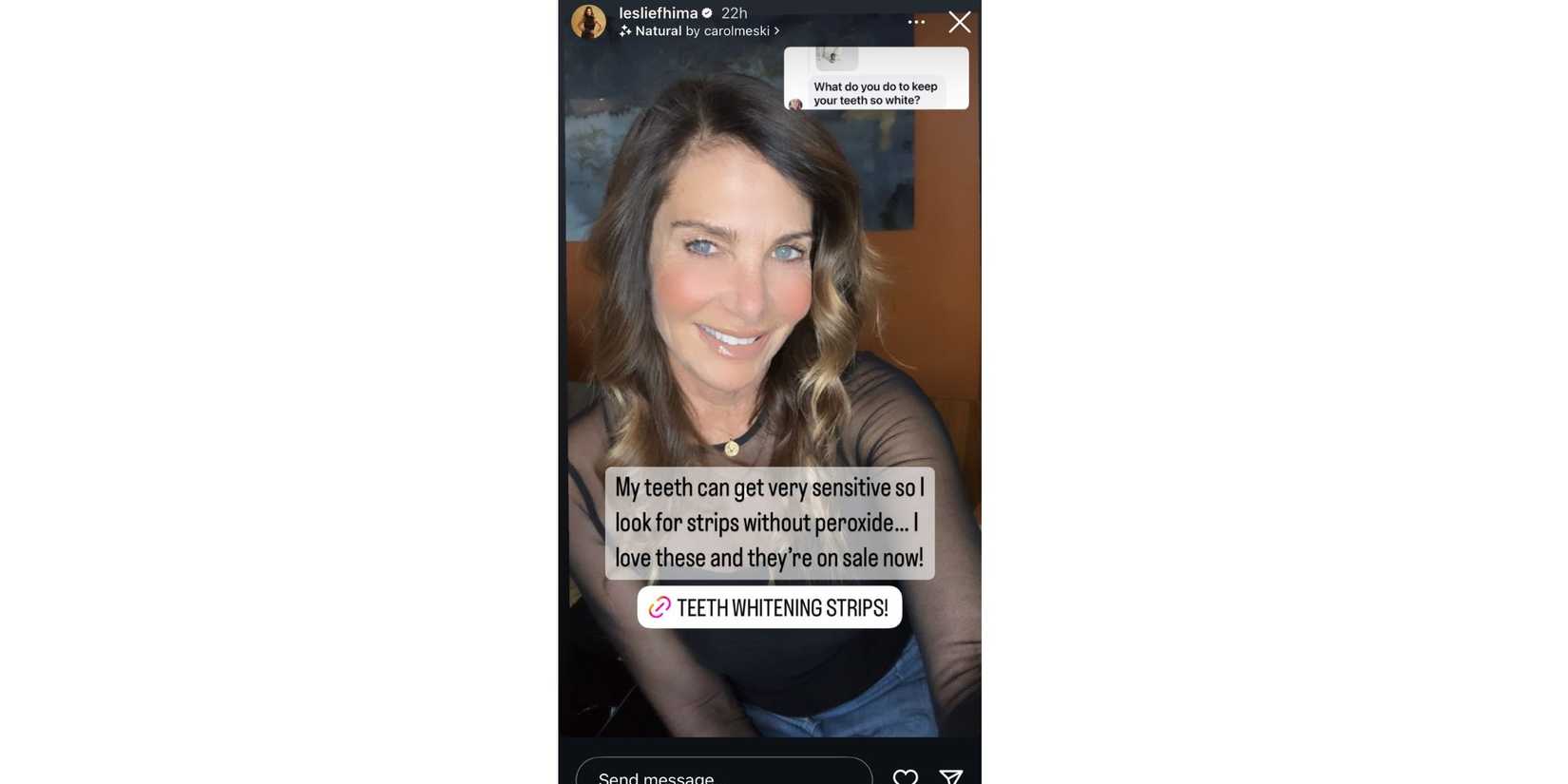Click the carolmeski creator name
Screen dimensions: 1568x784
[x=736, y=31]
